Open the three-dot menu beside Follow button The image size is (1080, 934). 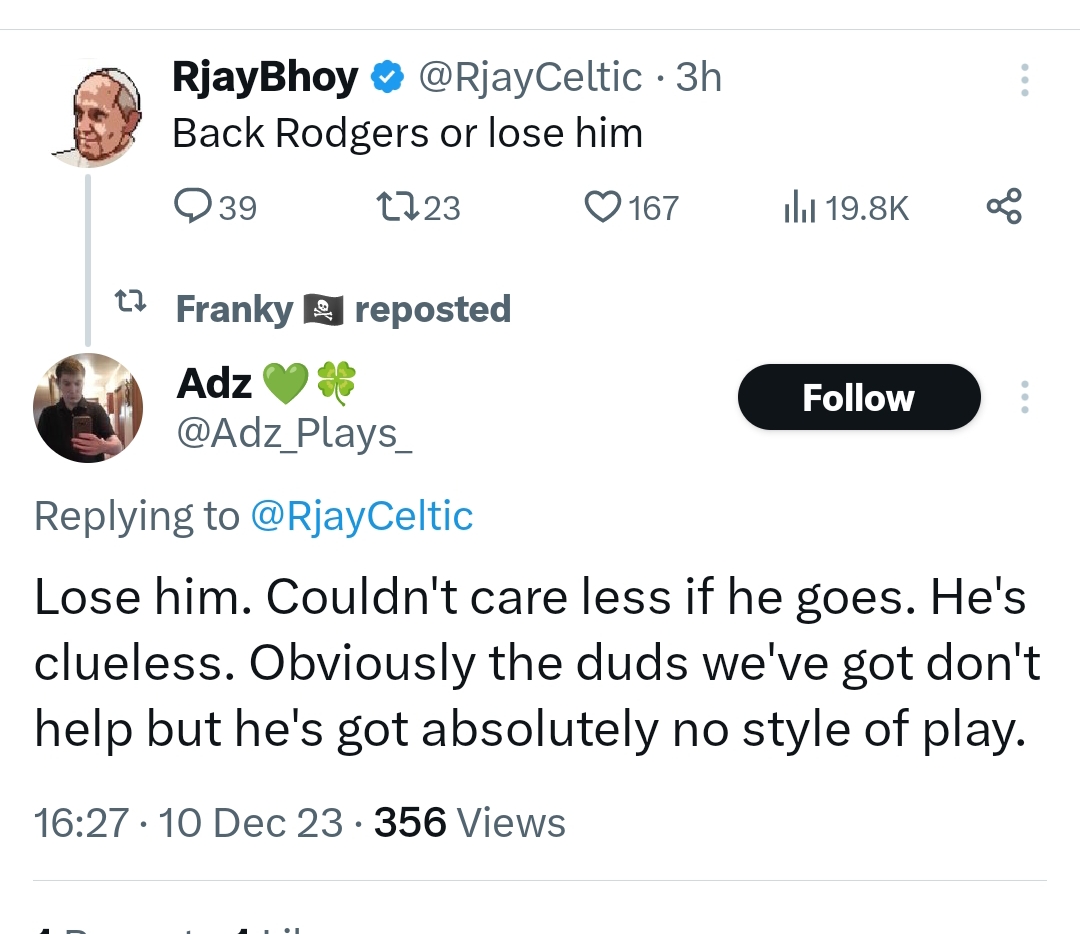point(1023,398)
